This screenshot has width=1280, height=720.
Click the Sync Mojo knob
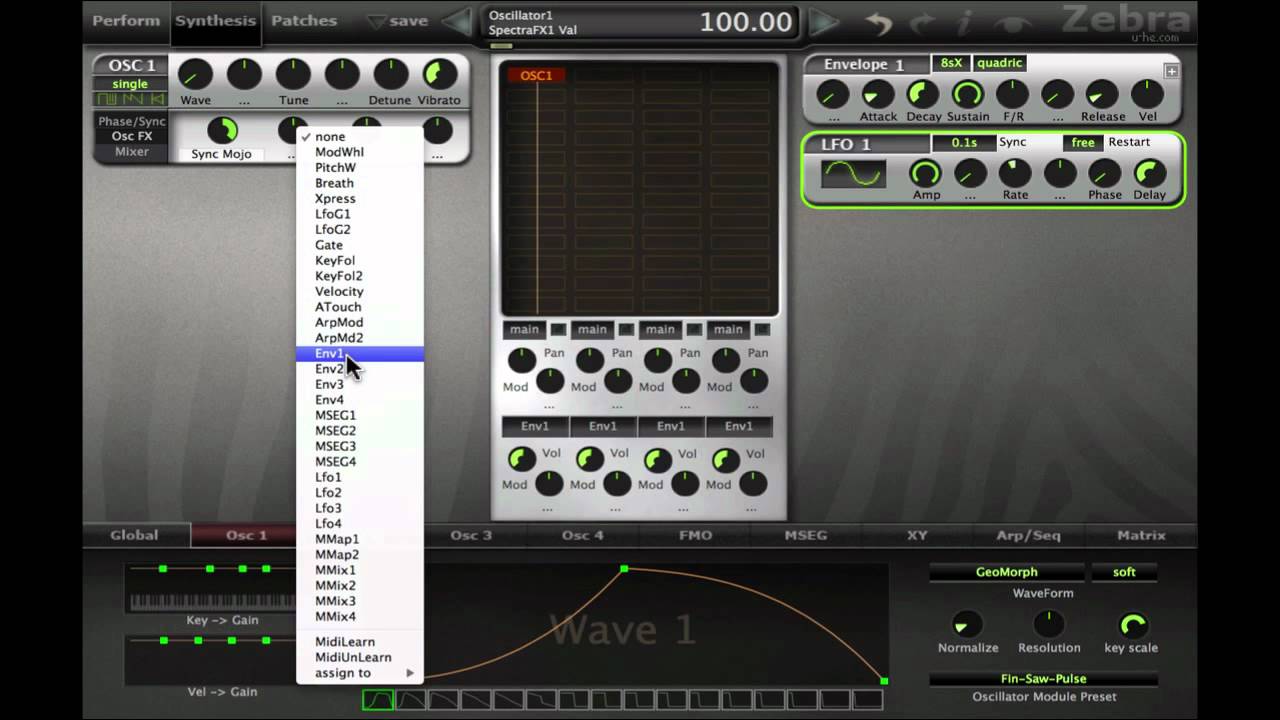click(222, 130)
